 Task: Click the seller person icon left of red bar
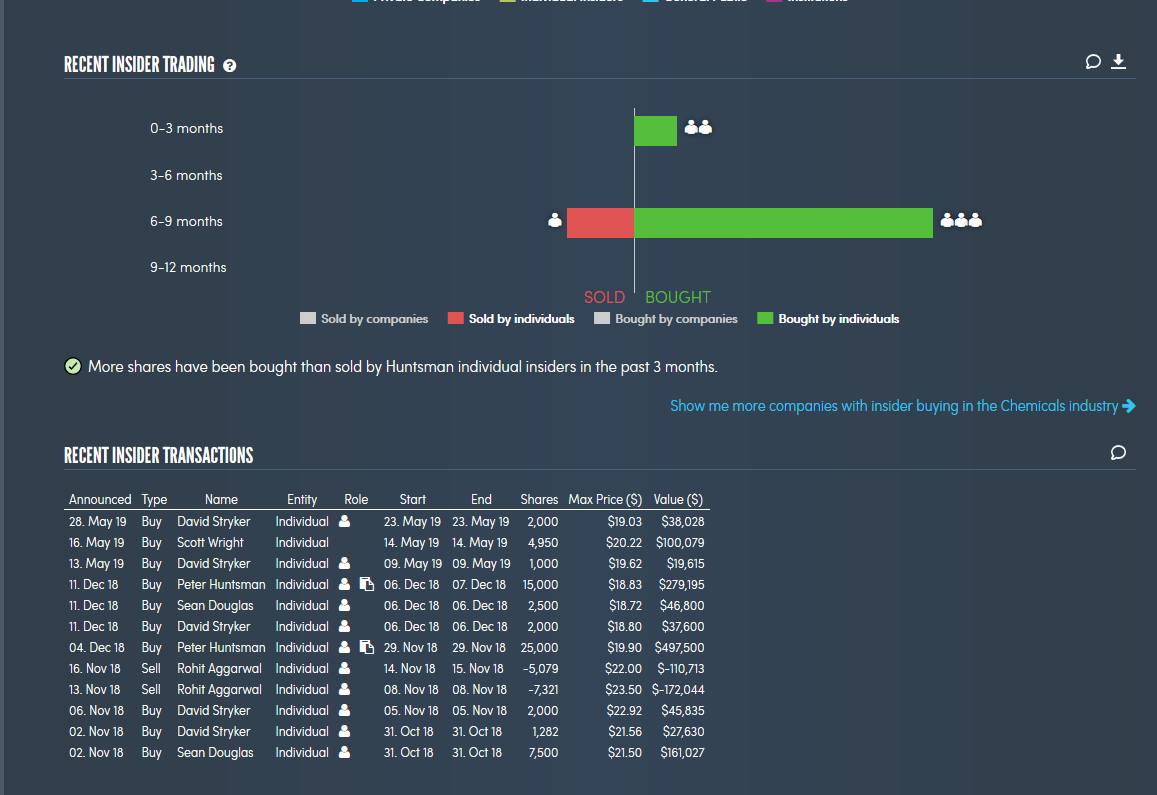pyautogui.click(x=555, y=221)
